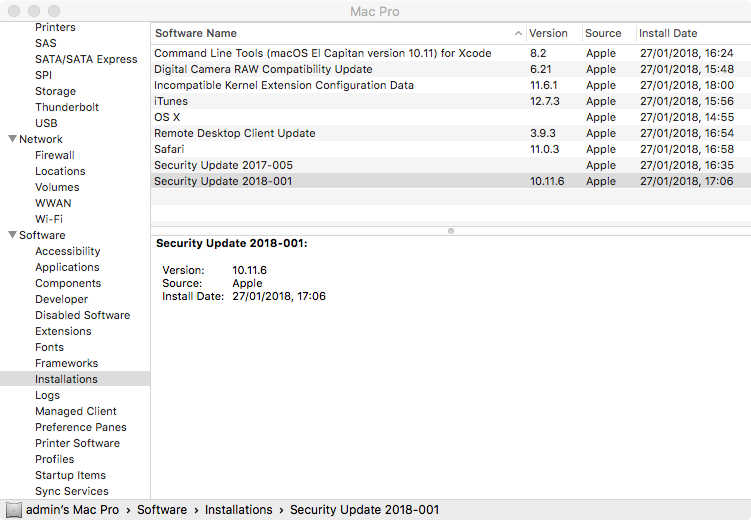The image size is (751, 520).
Task: Sort by Version column header
Action: coord(548,33)
